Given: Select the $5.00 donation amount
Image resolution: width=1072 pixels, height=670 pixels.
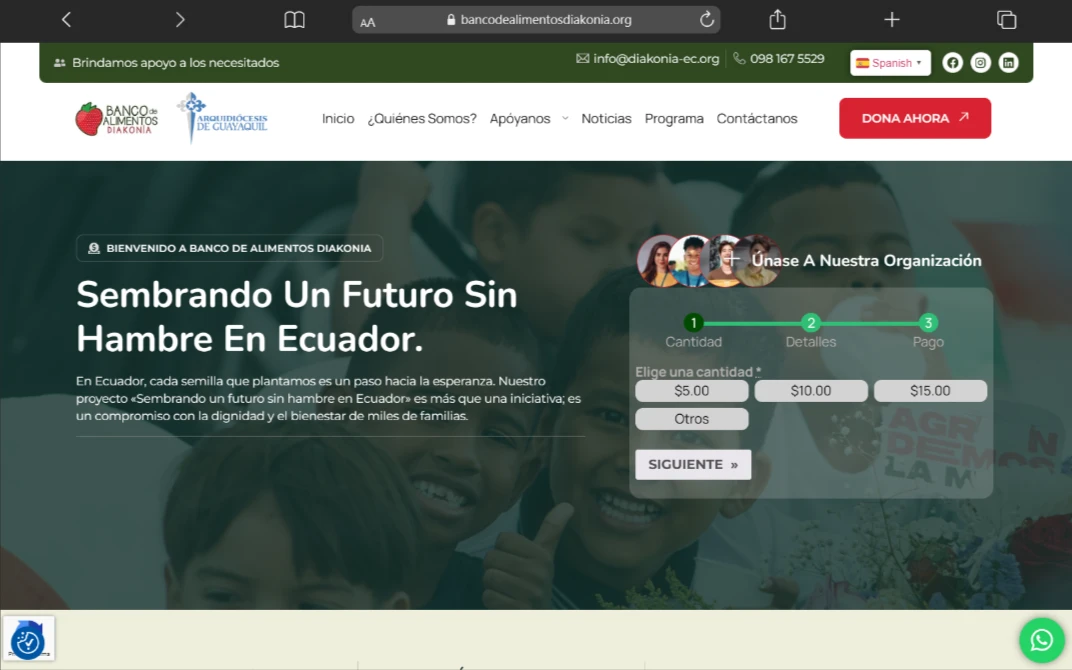Looking at the screenshot, I should pyautogui.click(x=691, y=391).
